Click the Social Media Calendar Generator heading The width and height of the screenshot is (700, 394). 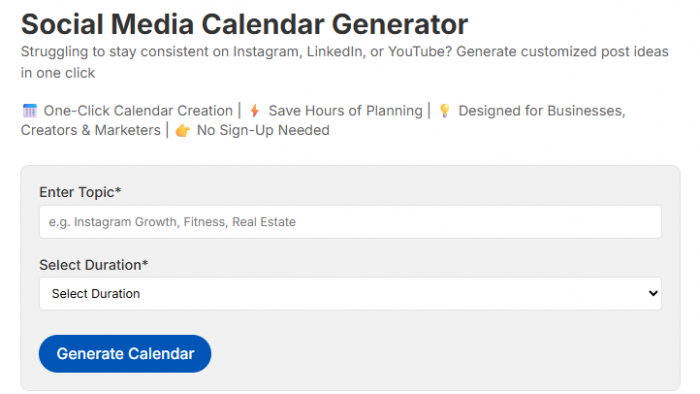(x=244, y=24)
